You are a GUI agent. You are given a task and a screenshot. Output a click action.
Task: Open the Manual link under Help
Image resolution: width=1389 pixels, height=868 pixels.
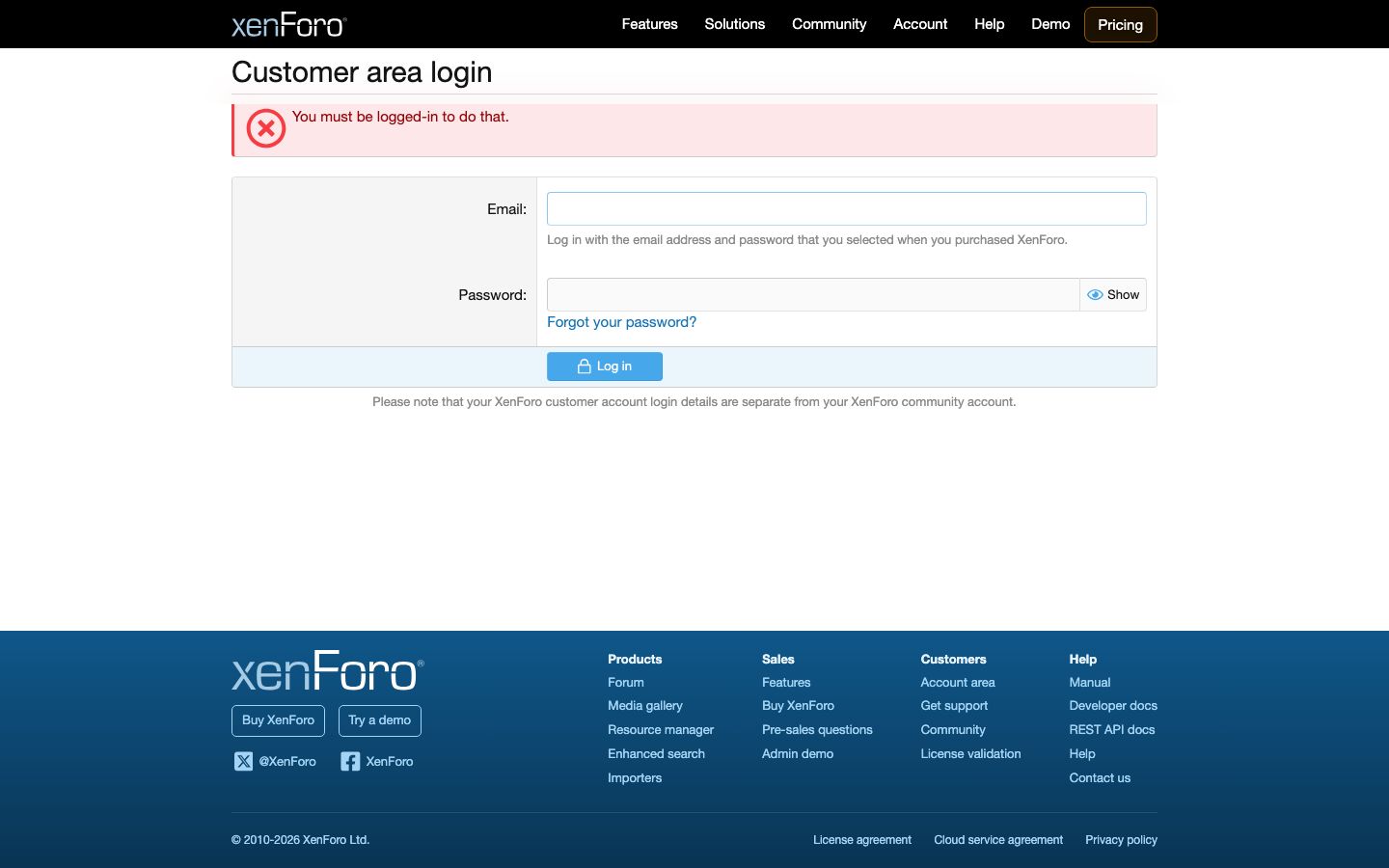1090,682
